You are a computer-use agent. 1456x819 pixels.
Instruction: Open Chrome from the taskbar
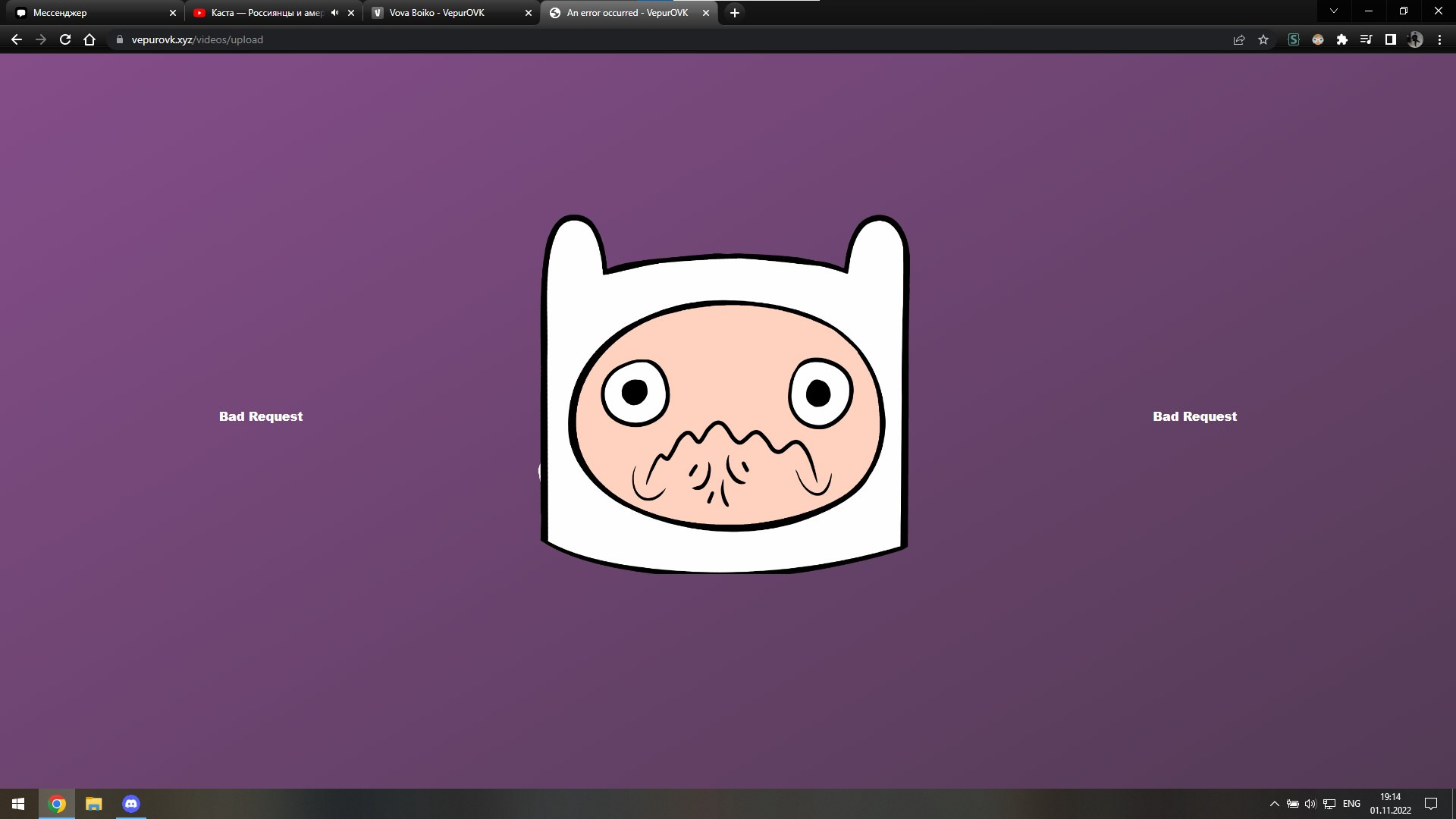tap(57, 804)
